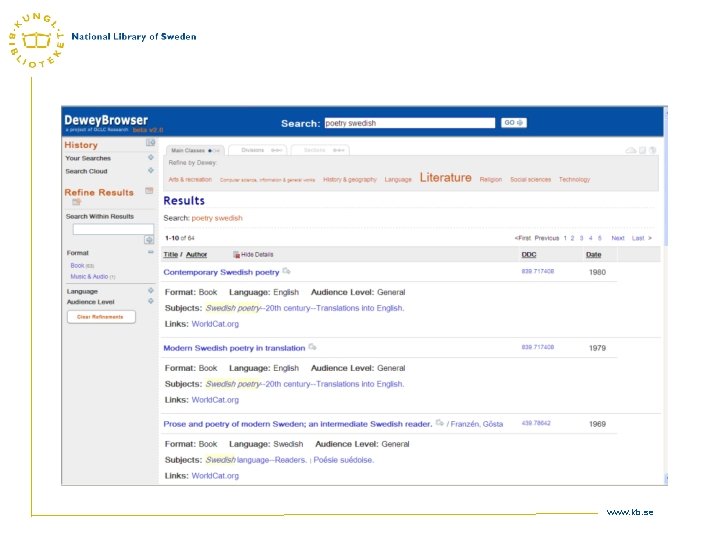
Task: Switch to Main Classes tab
Action: coord(195,151)
